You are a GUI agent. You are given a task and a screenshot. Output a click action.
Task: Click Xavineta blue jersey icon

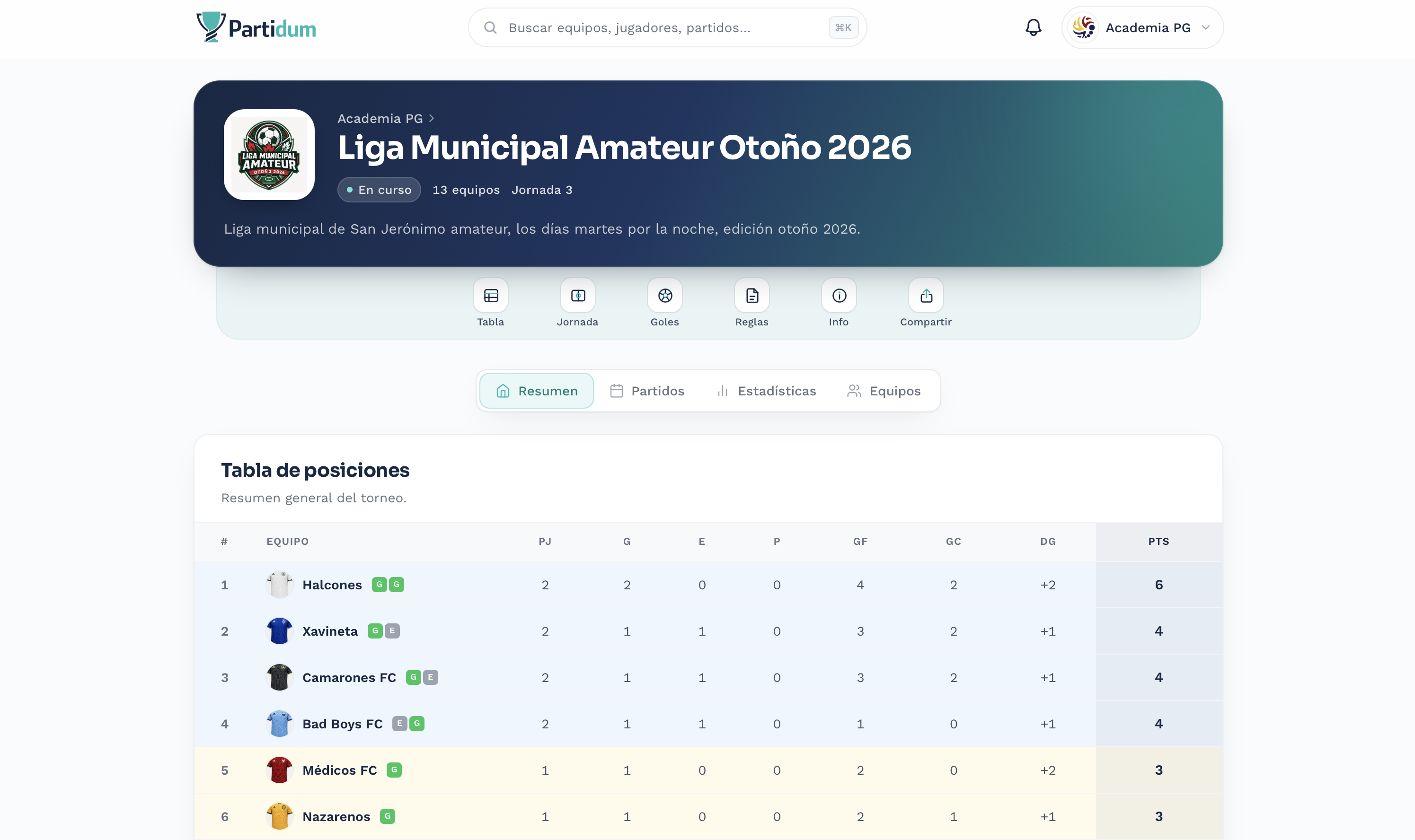(279, 631)
